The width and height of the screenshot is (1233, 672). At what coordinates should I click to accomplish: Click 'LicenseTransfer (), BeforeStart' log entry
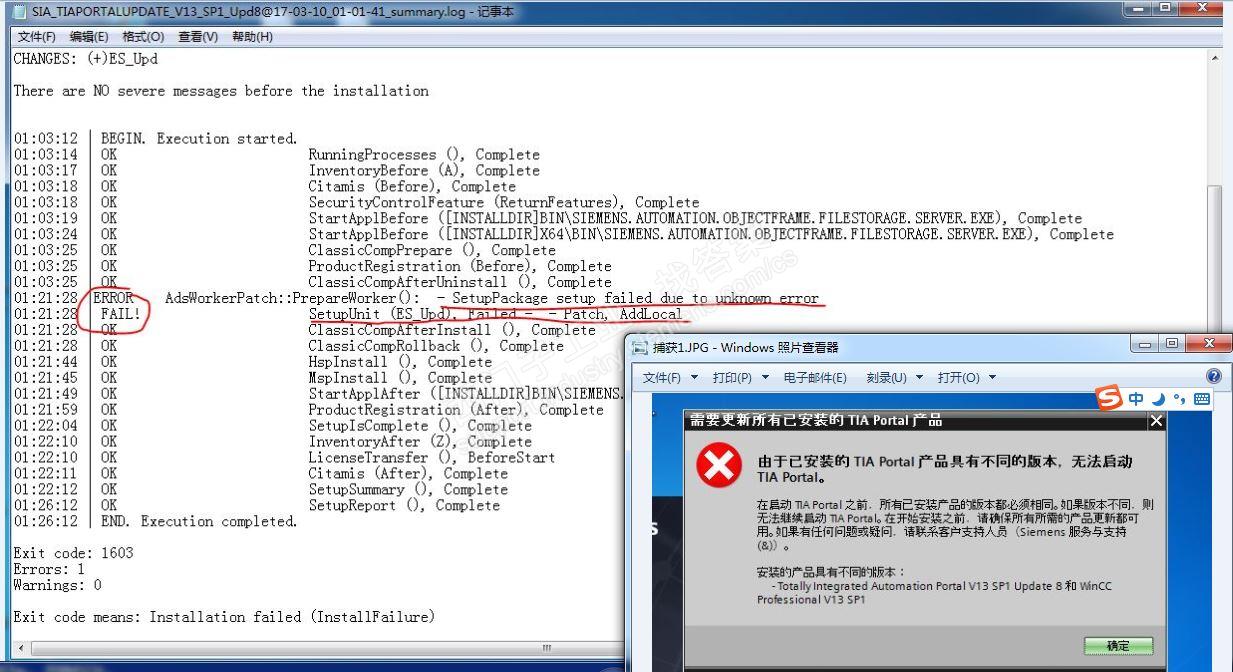tap(432, 458)
